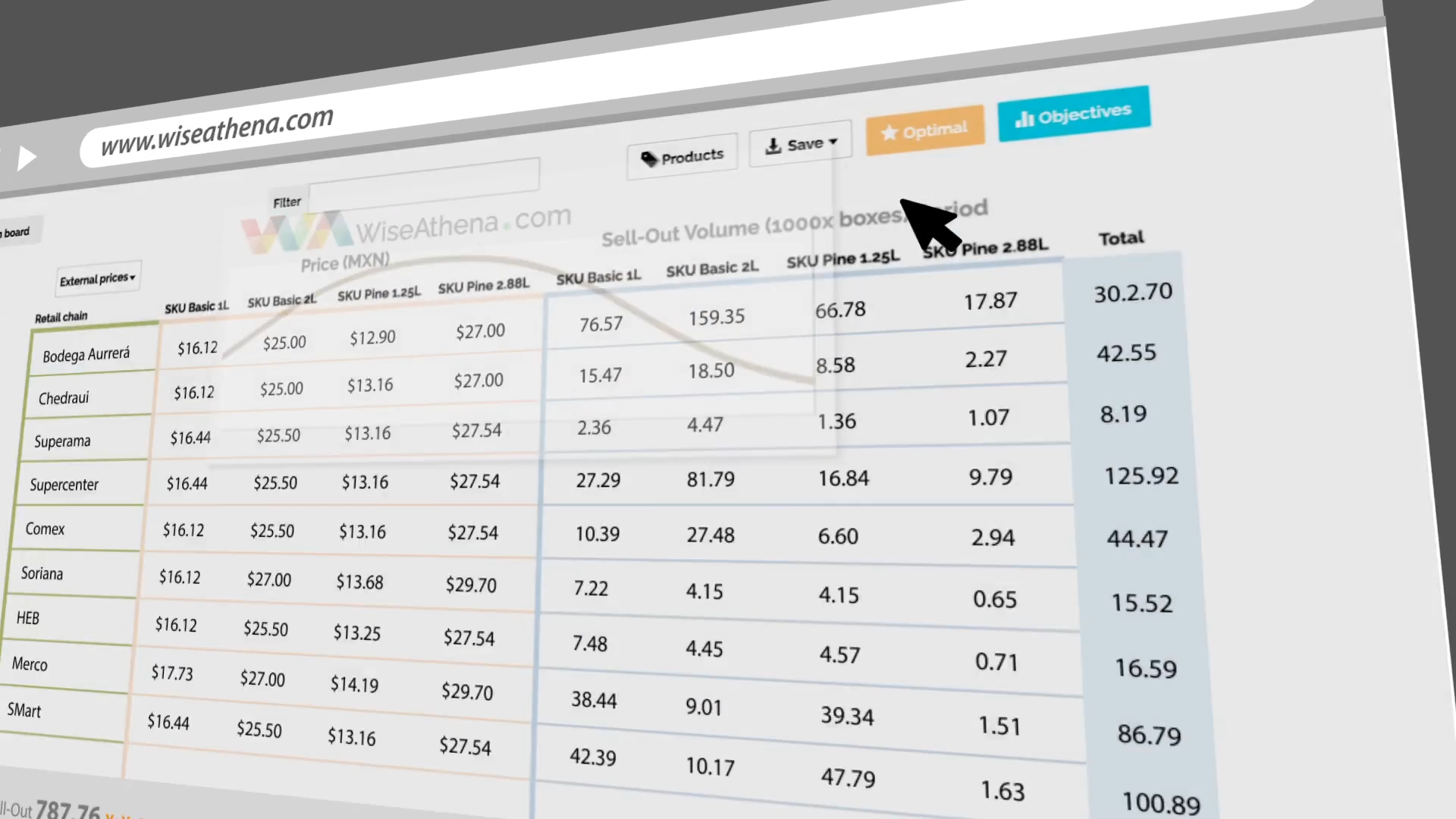Click Chedraui Pine 1.25L price $13.16
The image size is (1456, 819).
(x=370, y=385)
